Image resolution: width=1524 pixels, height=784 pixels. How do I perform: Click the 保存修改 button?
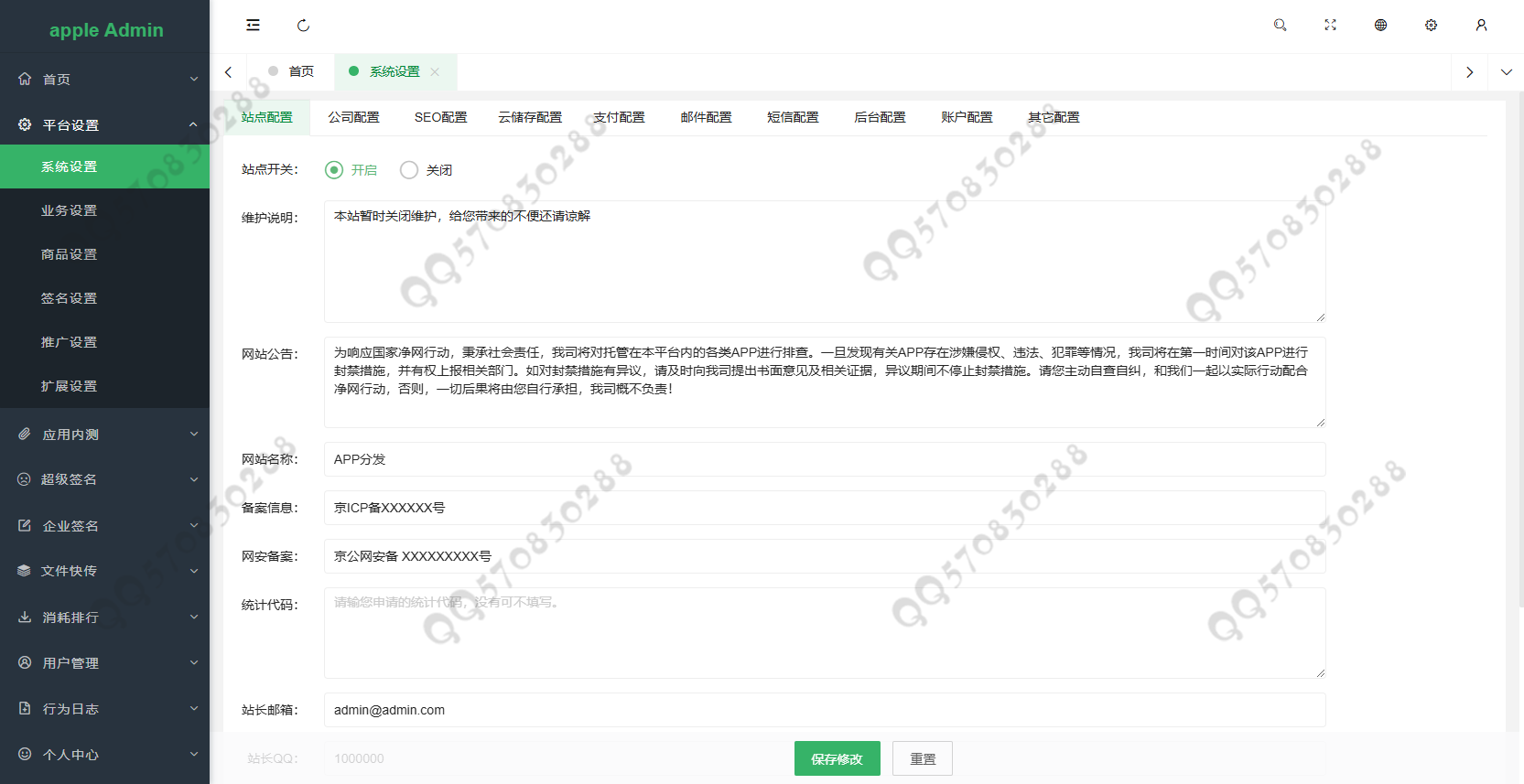837,759
